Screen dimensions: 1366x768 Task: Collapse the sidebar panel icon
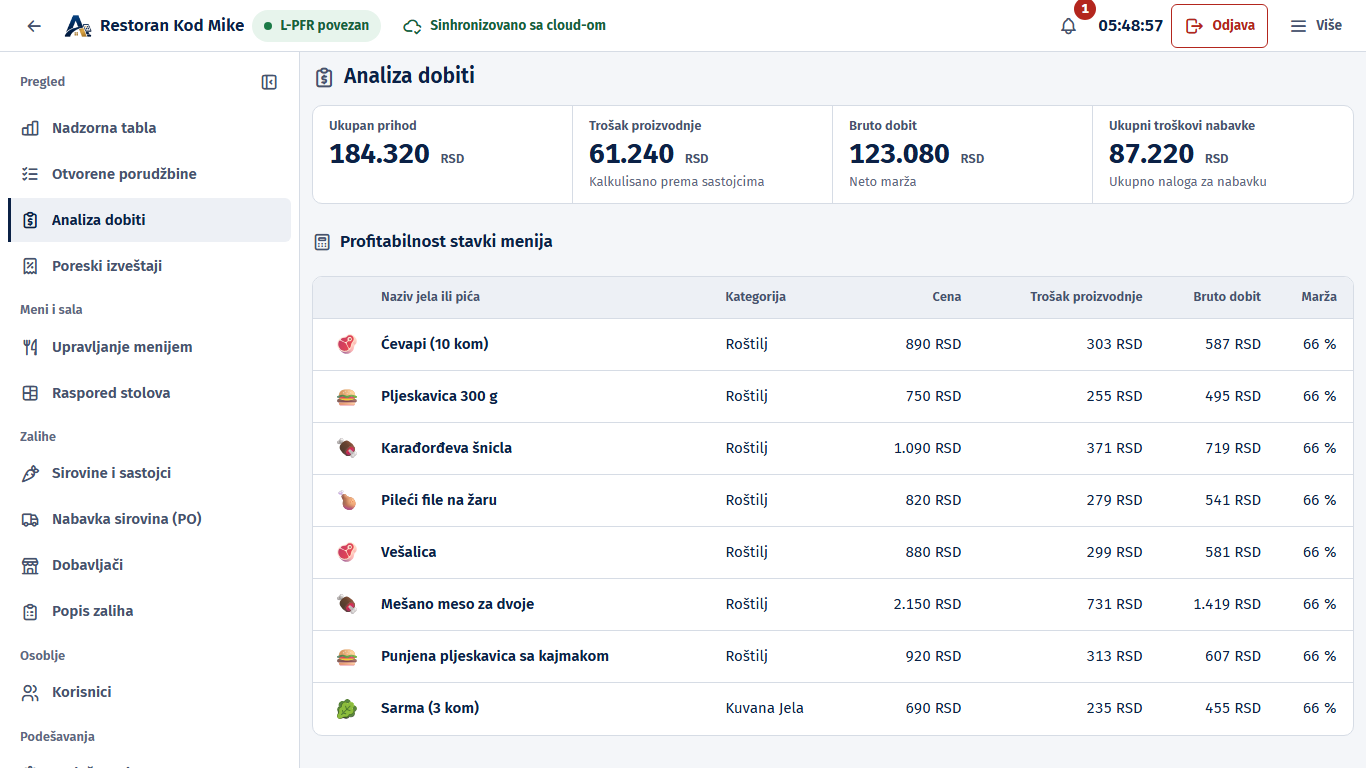tap(269, 82)
